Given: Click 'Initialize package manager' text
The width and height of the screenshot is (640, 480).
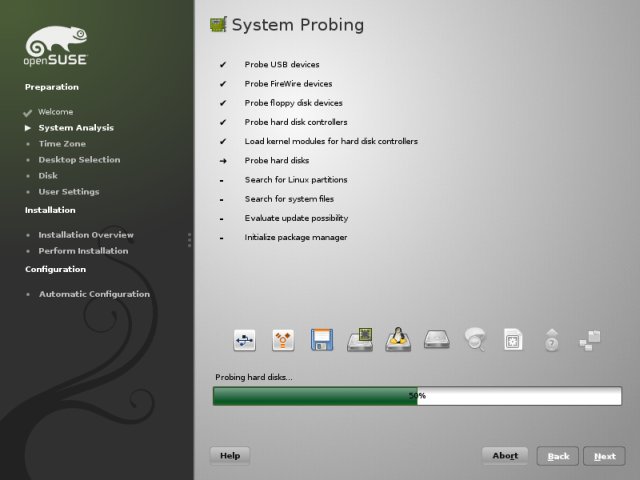Looking at the screenshot, I should point(296,237).
